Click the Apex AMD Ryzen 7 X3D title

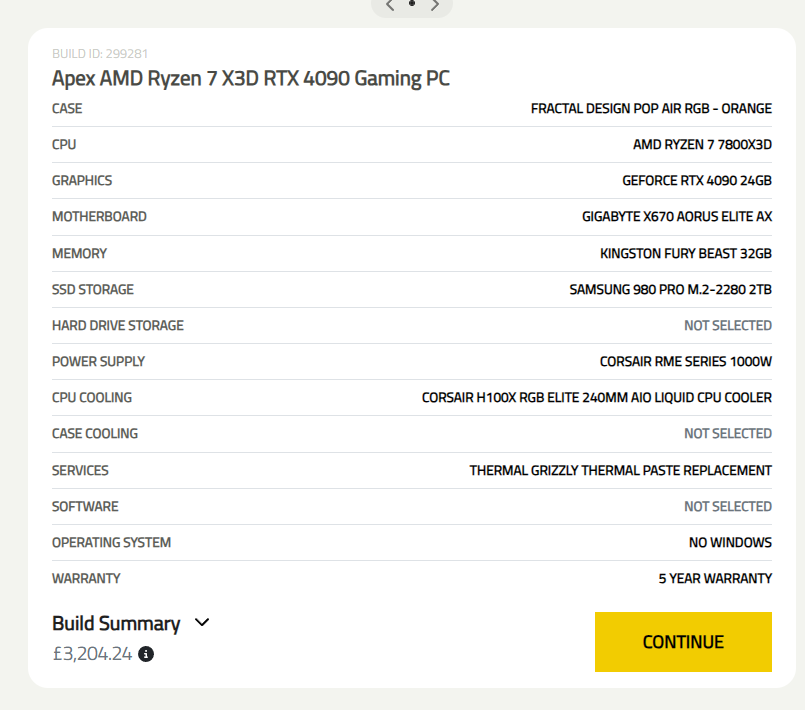pos(251,79)
